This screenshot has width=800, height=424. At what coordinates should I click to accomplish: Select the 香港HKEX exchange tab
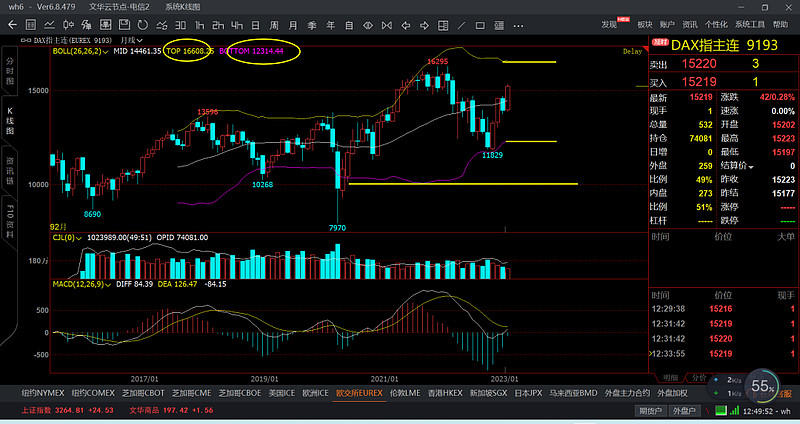pos(445,393)
